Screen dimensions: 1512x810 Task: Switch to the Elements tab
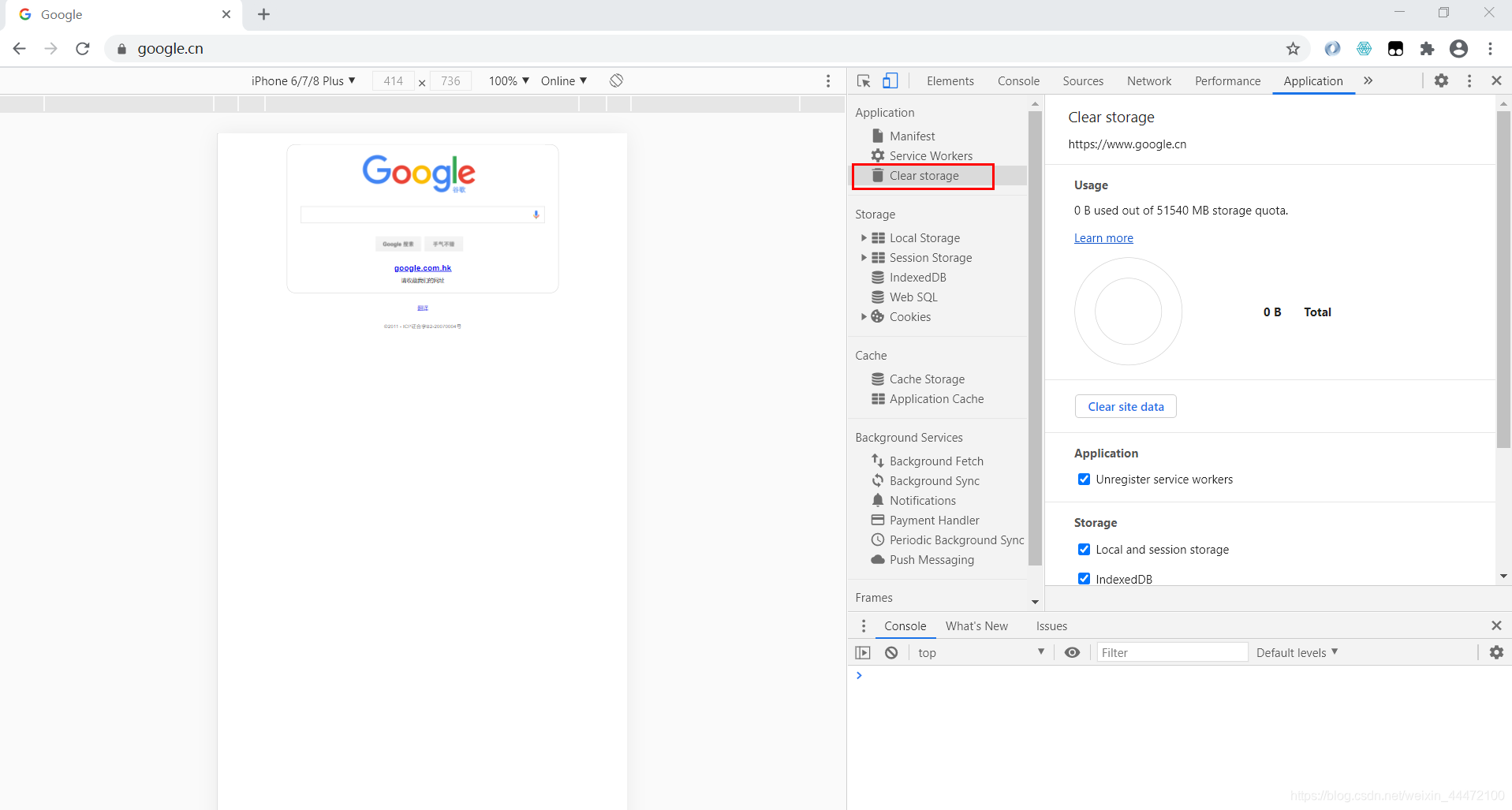click(x=950, y=80)
